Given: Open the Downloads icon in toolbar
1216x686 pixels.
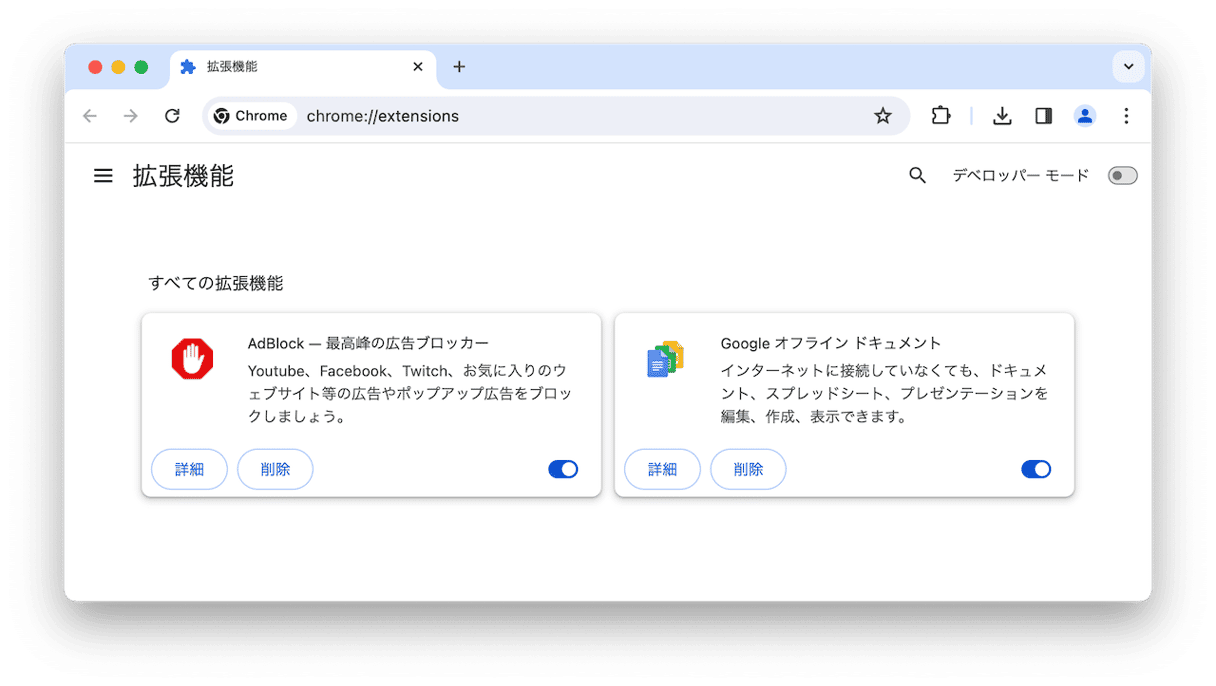Looking at the screenshot, I should (1001, 116).
